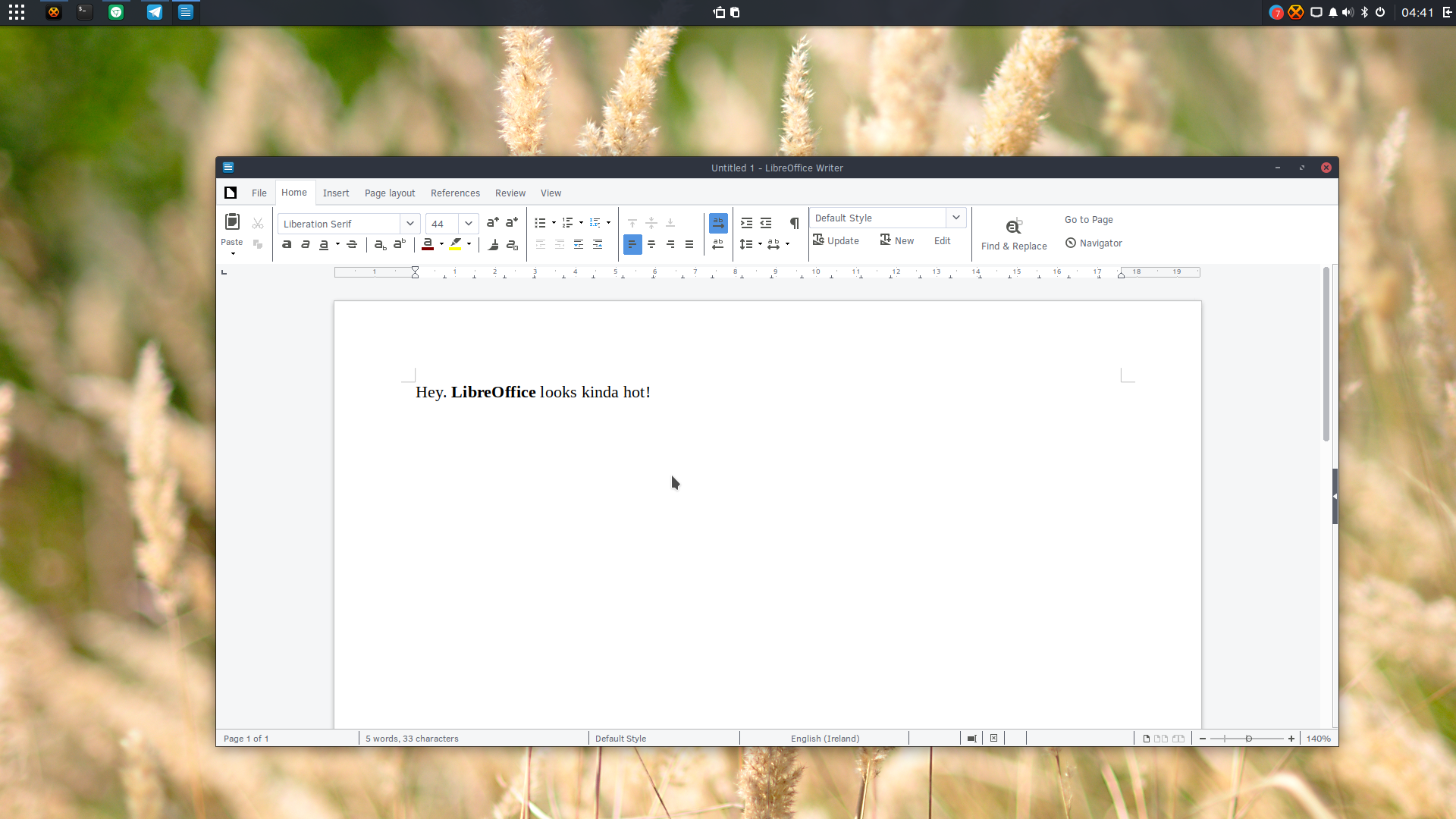Image resolution: width=1456 pixels, height=819 pixels.
Task: Right align the paragraph
Action: pyautogui.click(x=670, y=244)
